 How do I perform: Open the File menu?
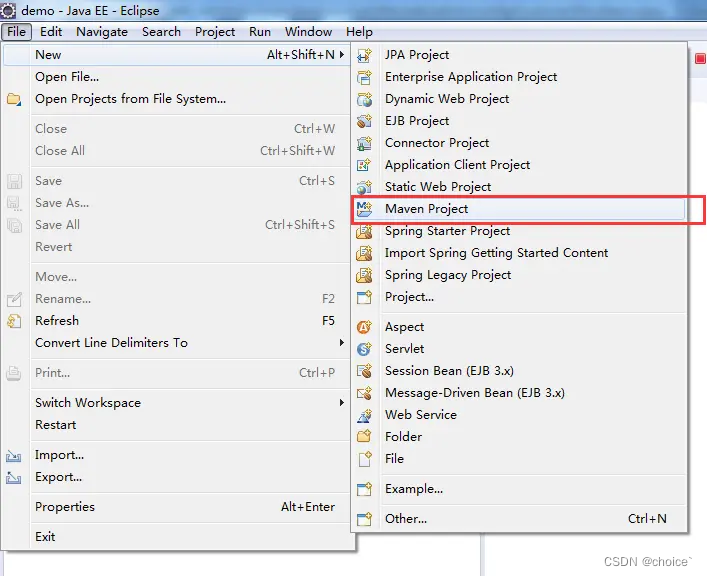[x=16, y=32]
